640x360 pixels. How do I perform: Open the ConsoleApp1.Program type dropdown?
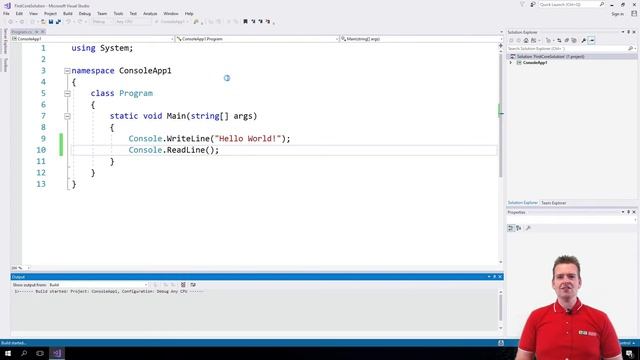pos(257,39)
